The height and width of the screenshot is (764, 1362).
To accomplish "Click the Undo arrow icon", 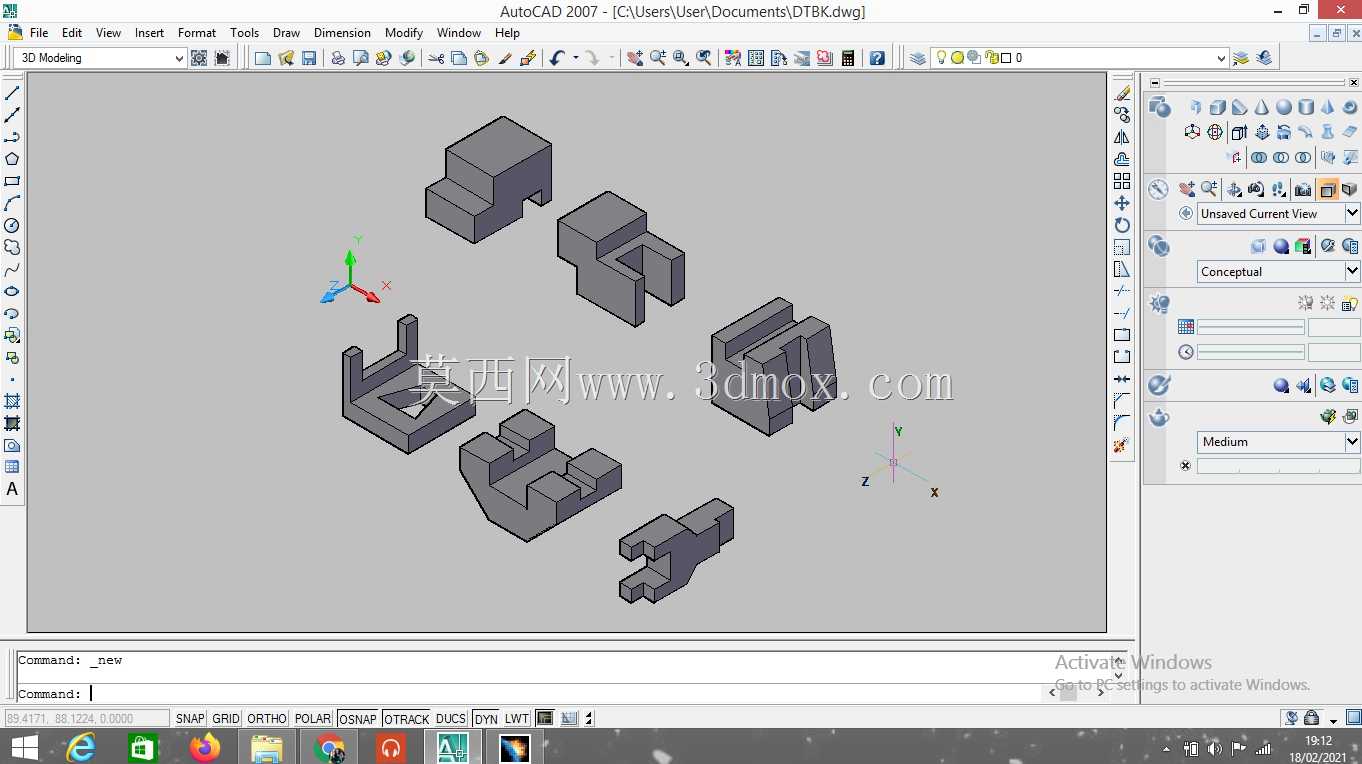I will pyautogui.click(x=557, y=58).
